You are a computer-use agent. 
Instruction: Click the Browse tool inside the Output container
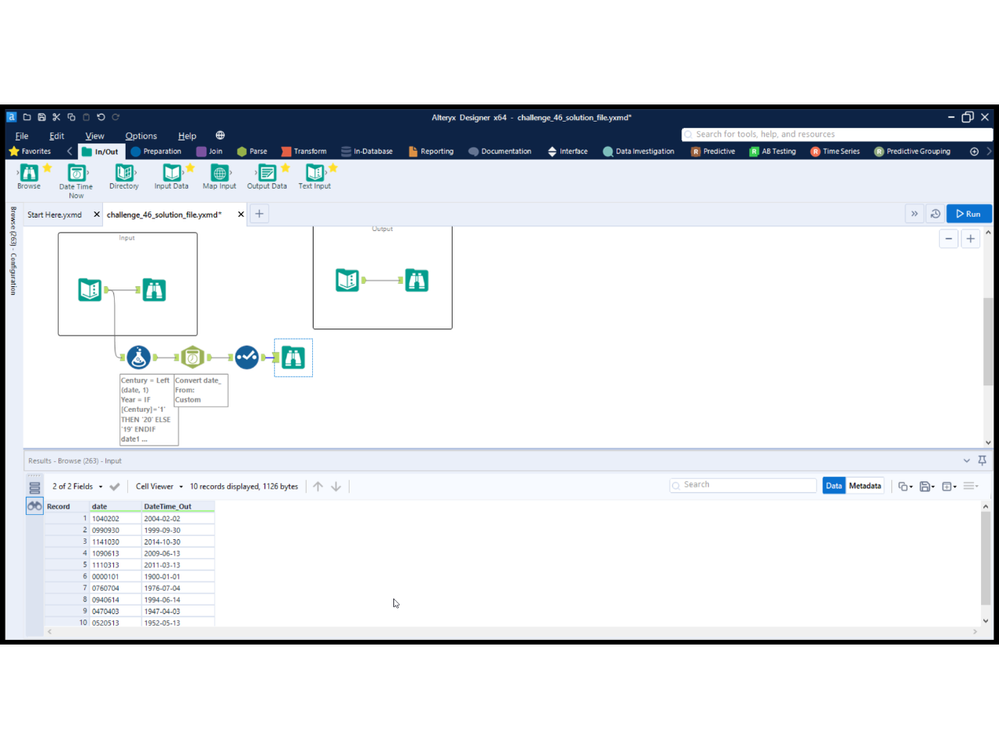(x=417, y=280)
